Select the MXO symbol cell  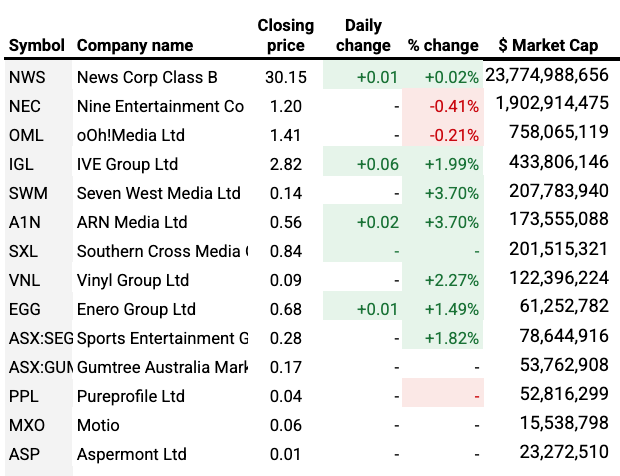[x=27, y=425]
